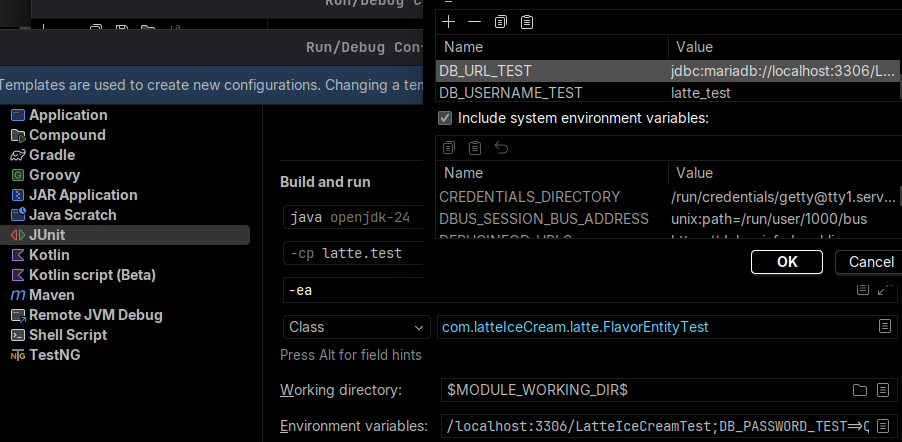
Task: Open VM options macro list icon
Action: pyautogui.click(x=862, y=289)
